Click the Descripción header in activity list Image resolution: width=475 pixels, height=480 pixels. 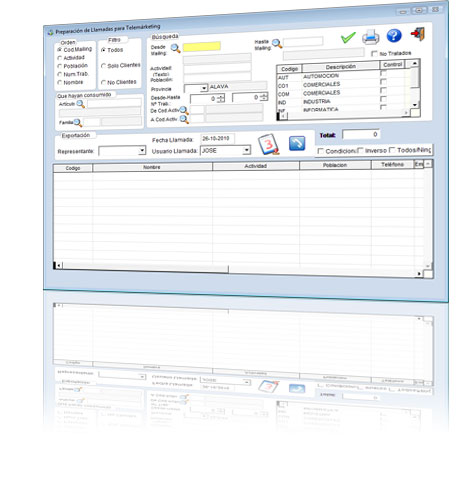click(341, 67)
